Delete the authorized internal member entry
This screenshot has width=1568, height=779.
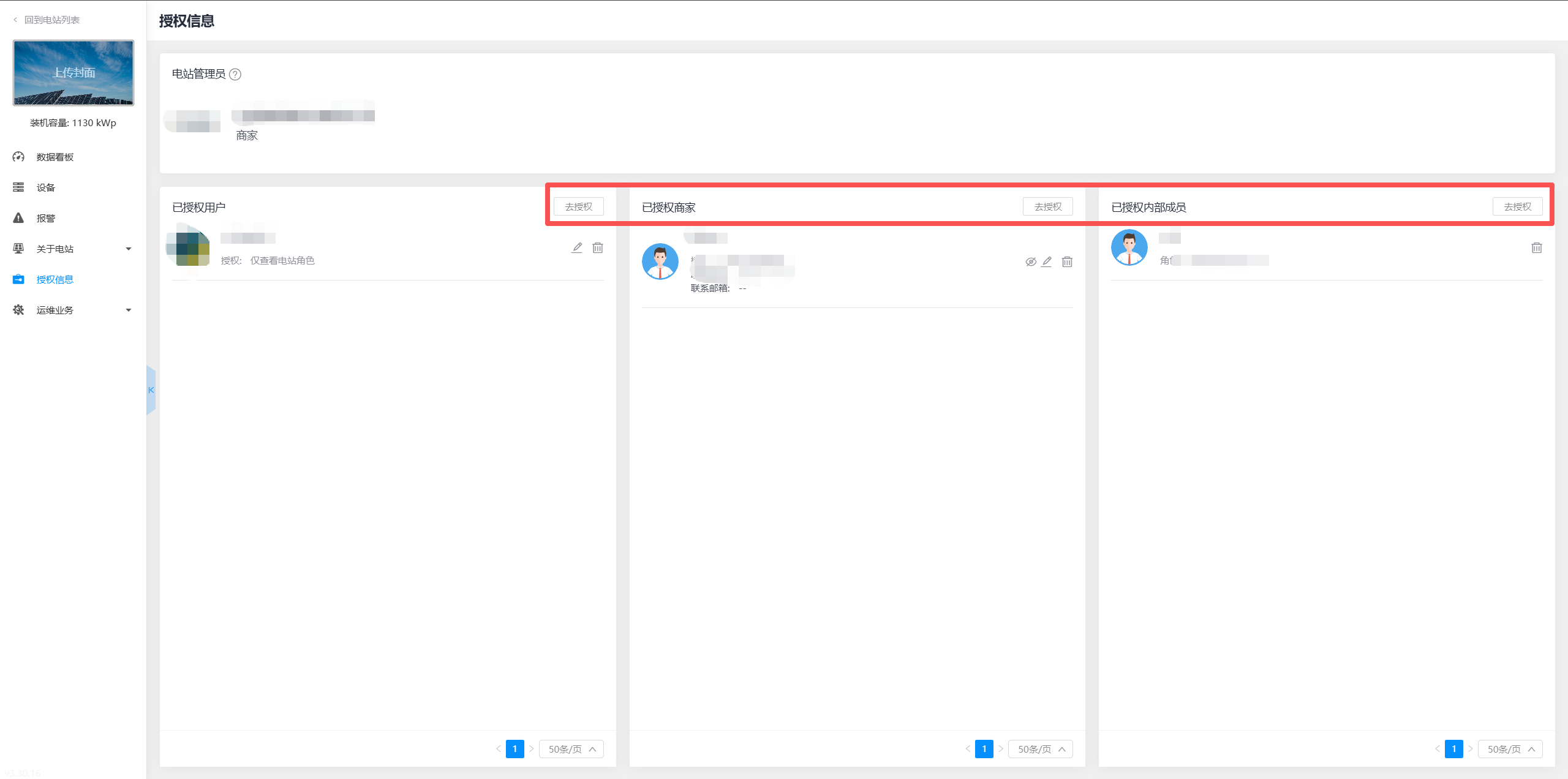point(1537,247)
